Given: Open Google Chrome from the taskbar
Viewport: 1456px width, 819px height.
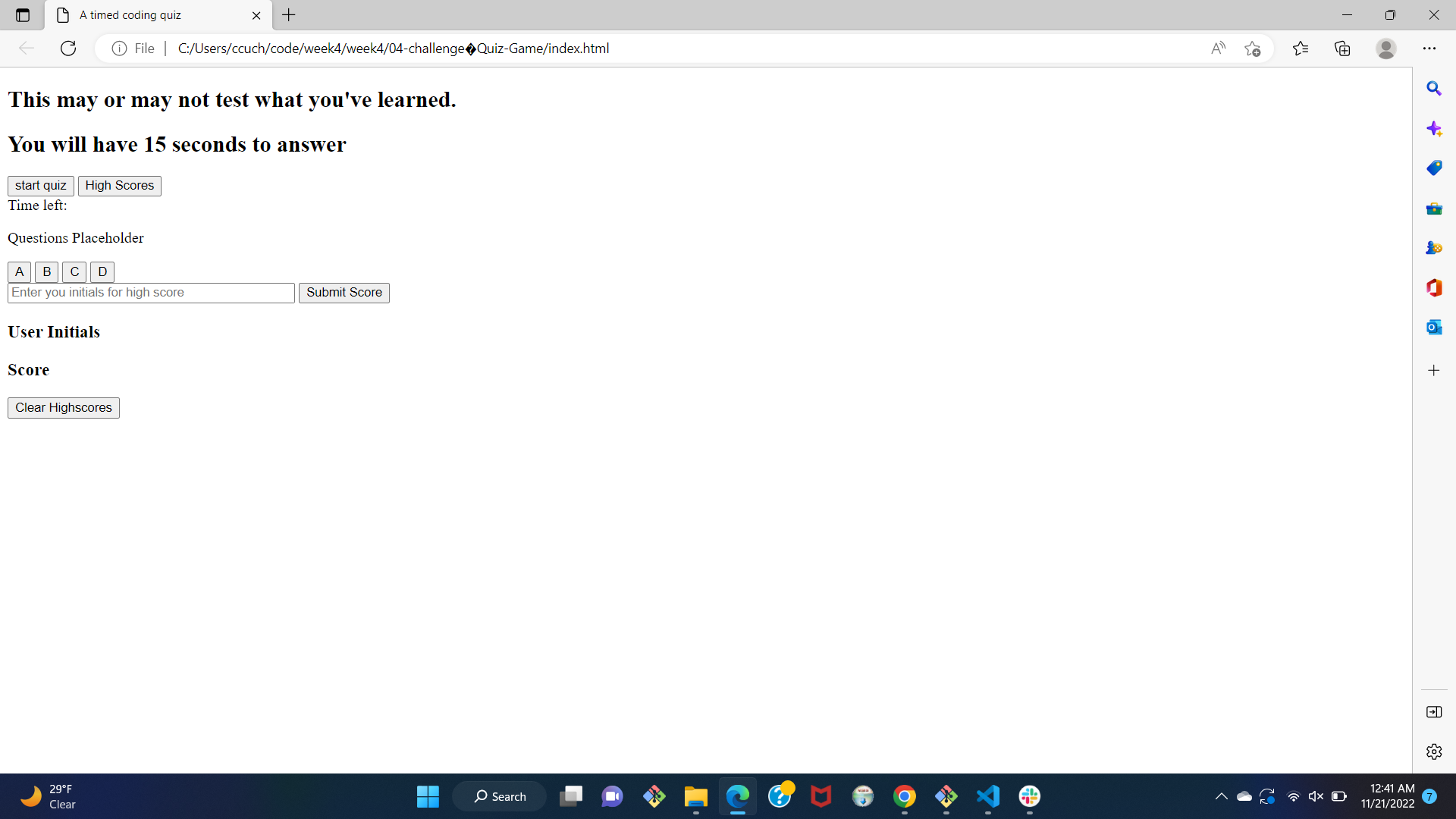Looking at the screenshot, I should [x=905, y=796].
